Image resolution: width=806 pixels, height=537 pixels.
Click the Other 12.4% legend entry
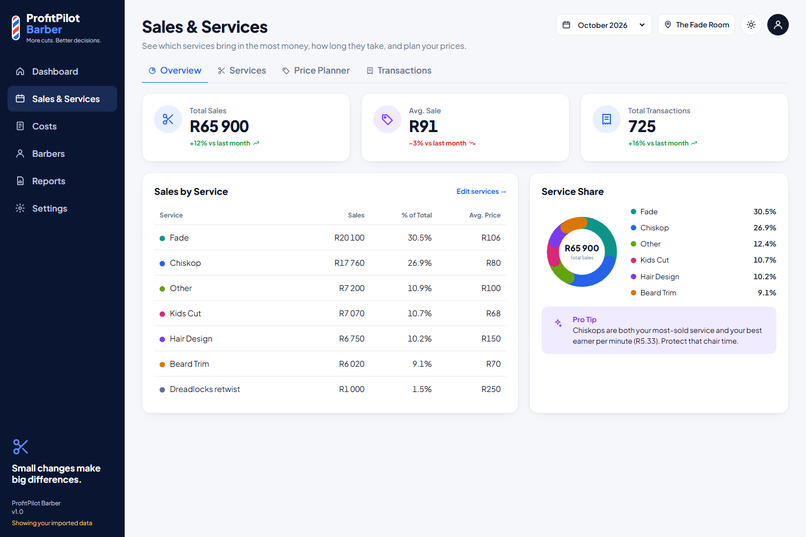click(x=703, y=244)
